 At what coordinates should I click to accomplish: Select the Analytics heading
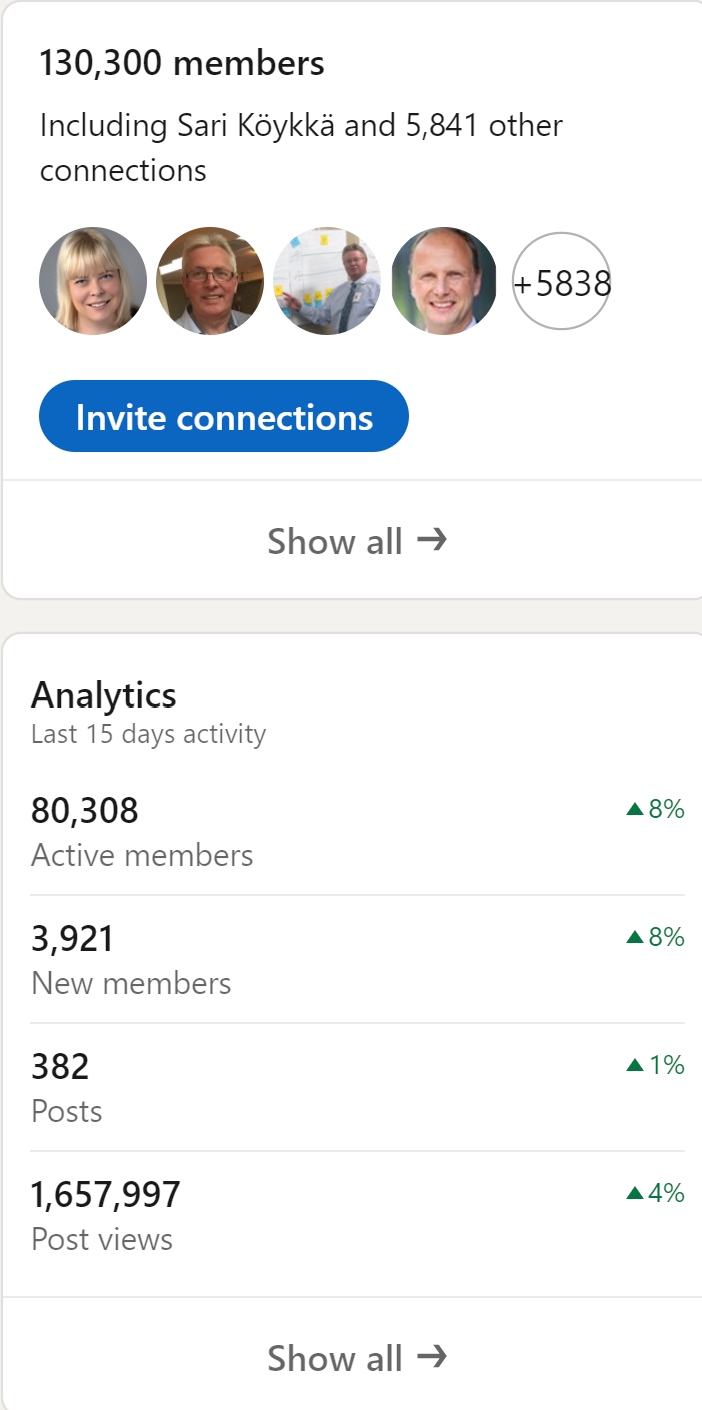(104, 694)
